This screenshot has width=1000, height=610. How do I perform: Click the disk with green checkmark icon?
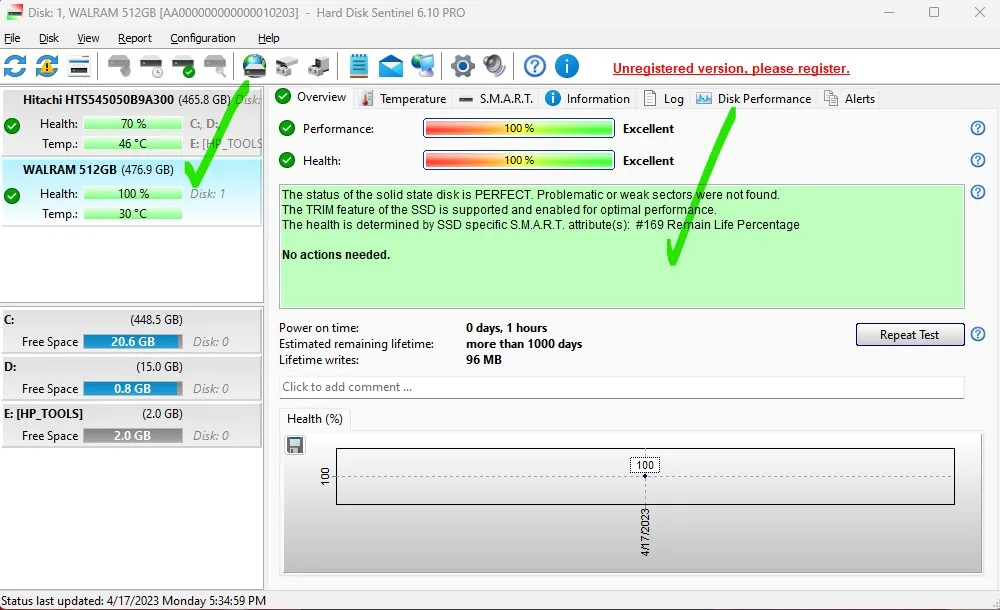click(x=184, y=66)
